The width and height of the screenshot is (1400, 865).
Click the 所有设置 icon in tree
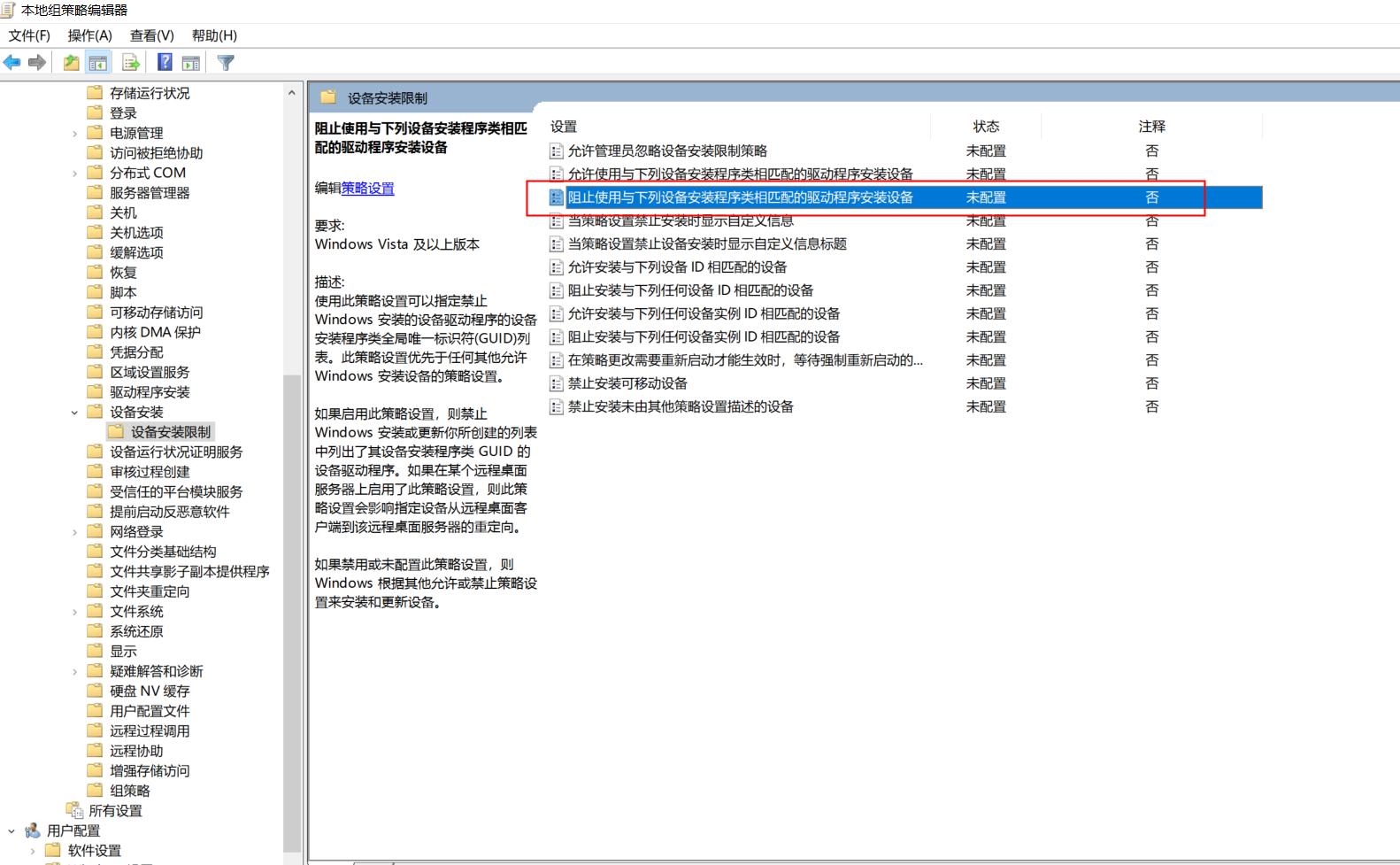(x=74, y=810)
